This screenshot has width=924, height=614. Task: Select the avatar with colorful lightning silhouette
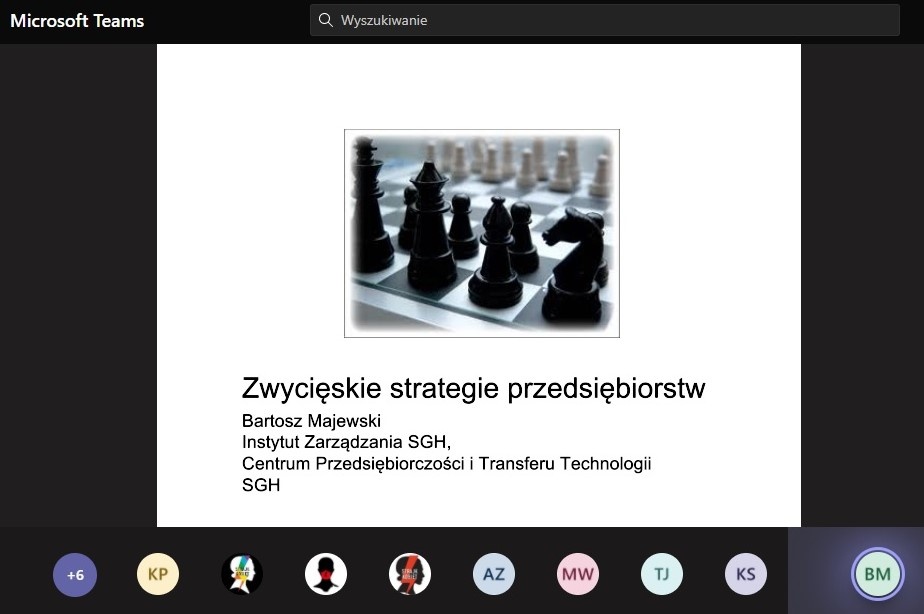click(242, 574)
